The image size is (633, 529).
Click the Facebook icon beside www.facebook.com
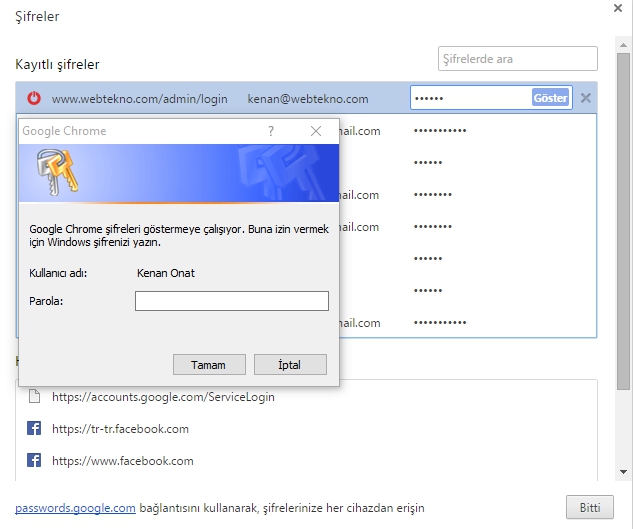click(34, 460)
